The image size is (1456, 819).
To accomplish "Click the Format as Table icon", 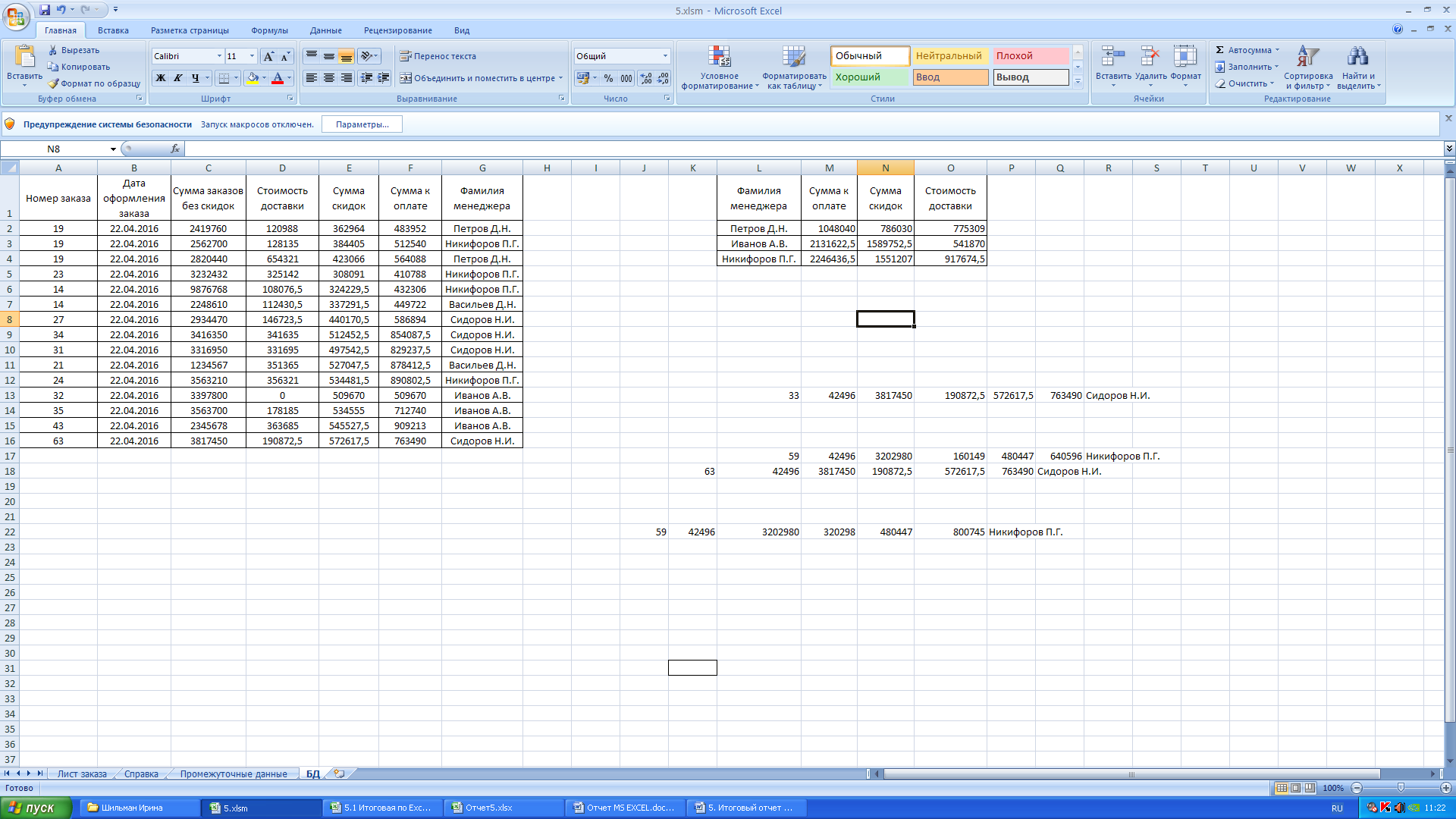I will tap(793, 57).
